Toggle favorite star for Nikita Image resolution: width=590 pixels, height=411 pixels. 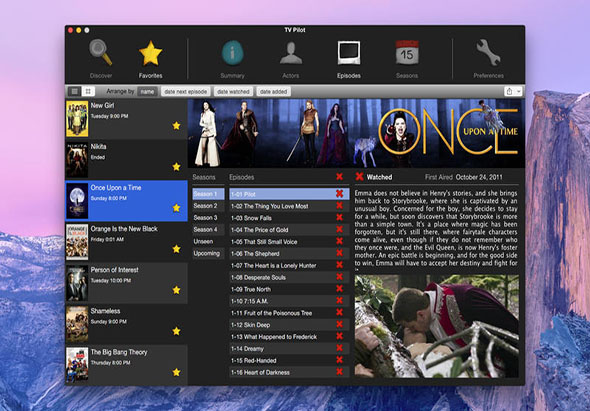pos(176,166)
